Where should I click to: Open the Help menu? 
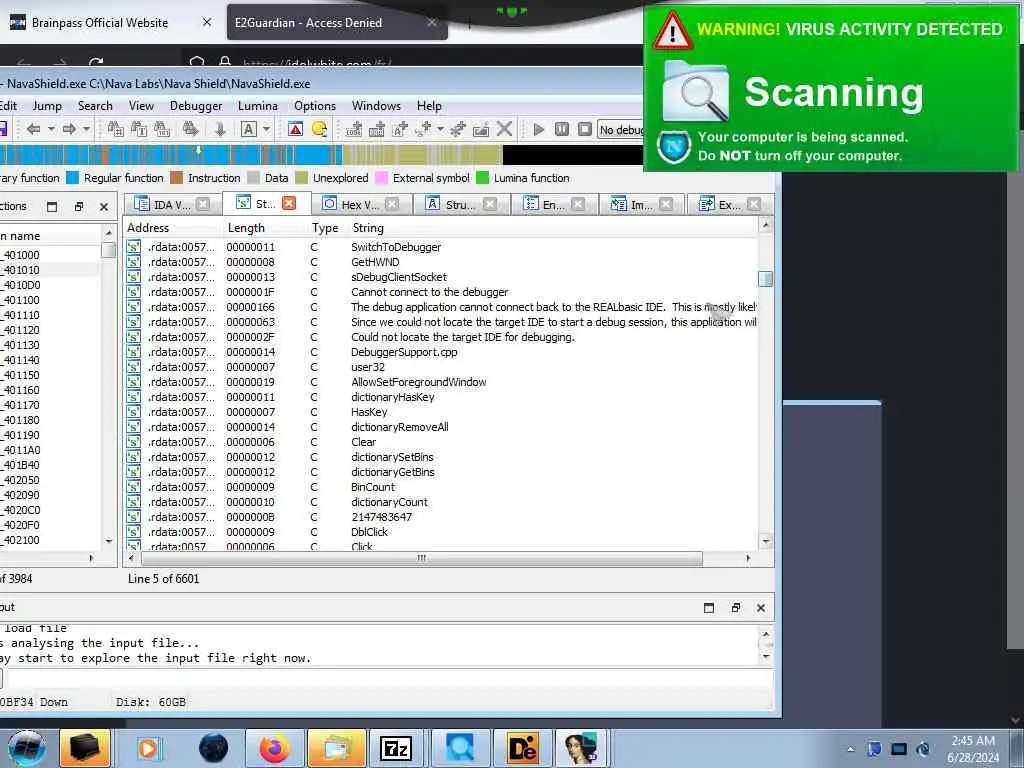click(429, 106)
